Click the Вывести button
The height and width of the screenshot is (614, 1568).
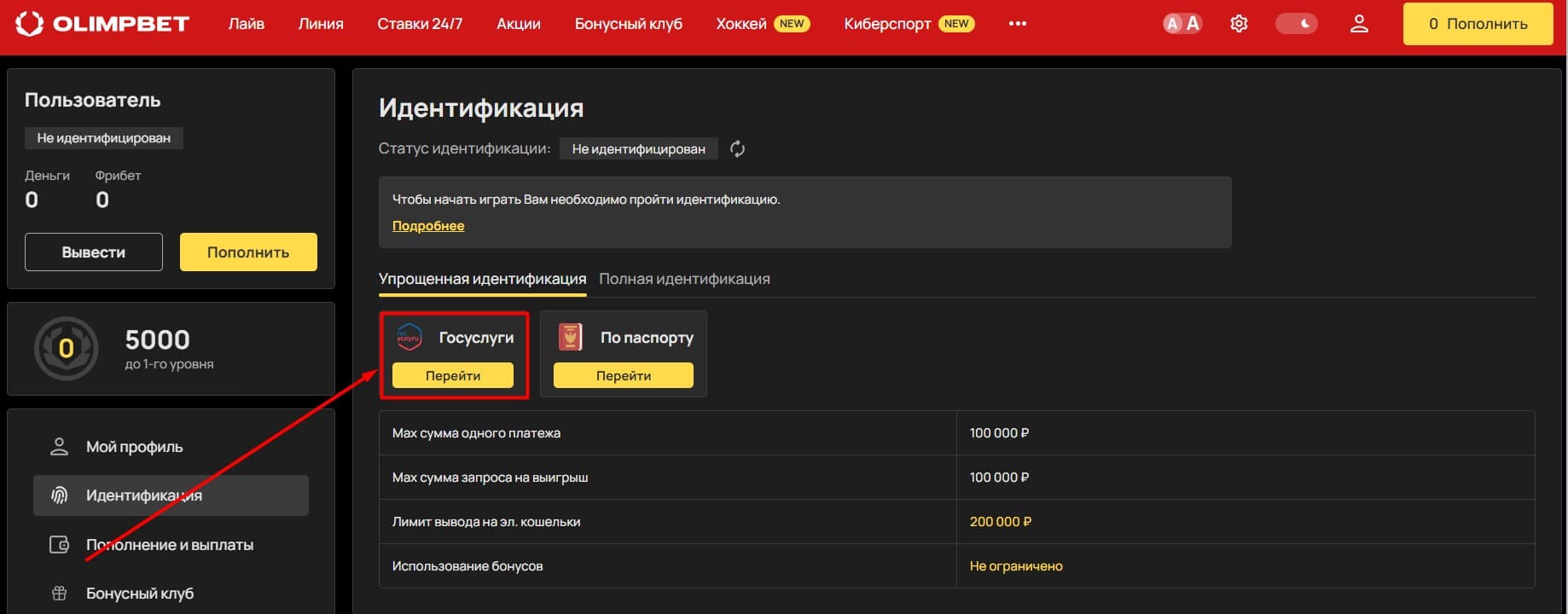(94, 252)
